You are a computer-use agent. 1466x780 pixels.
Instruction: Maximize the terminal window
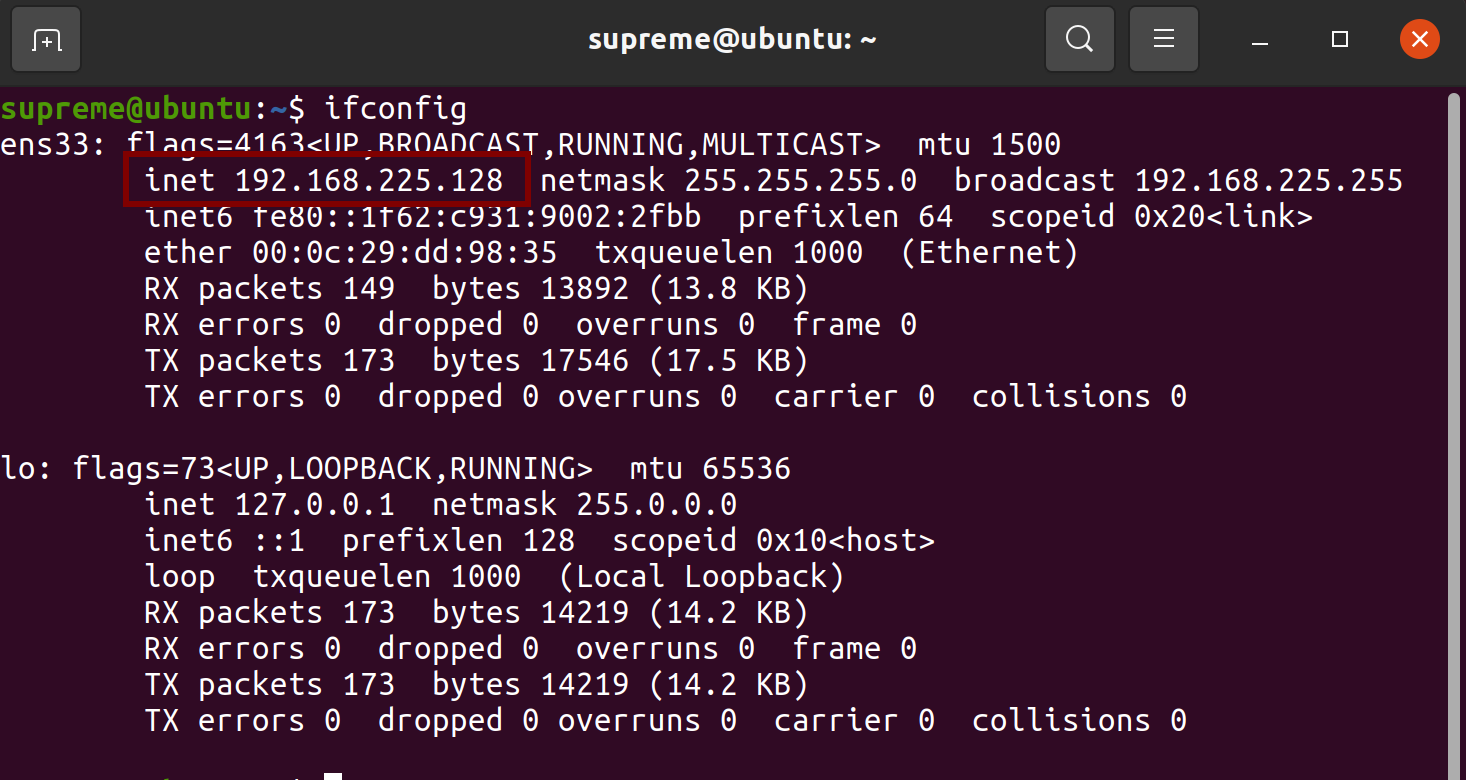coord(1340,40)
